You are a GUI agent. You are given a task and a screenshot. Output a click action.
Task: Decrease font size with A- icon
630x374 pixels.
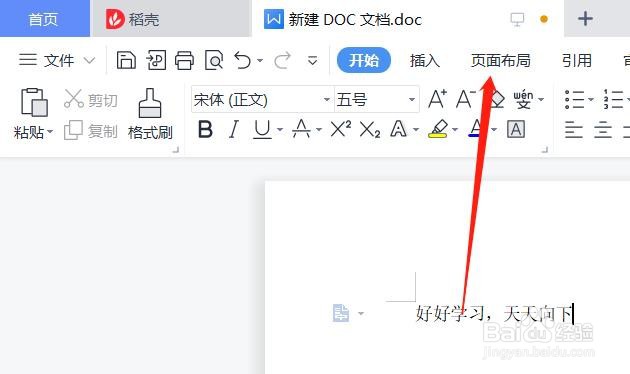465,99
